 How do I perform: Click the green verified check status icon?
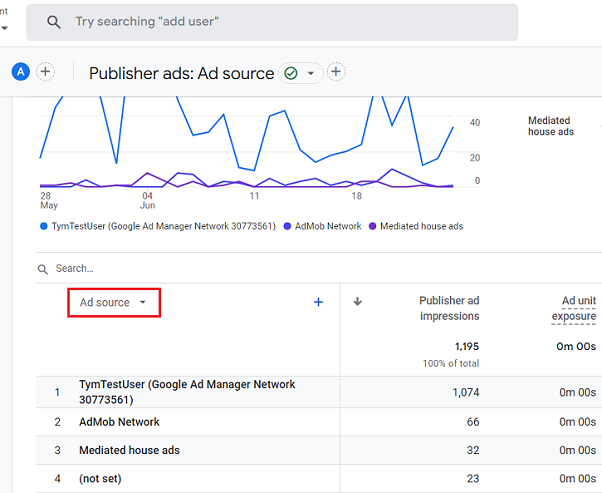pyautogui.click(x=291, y=73)
